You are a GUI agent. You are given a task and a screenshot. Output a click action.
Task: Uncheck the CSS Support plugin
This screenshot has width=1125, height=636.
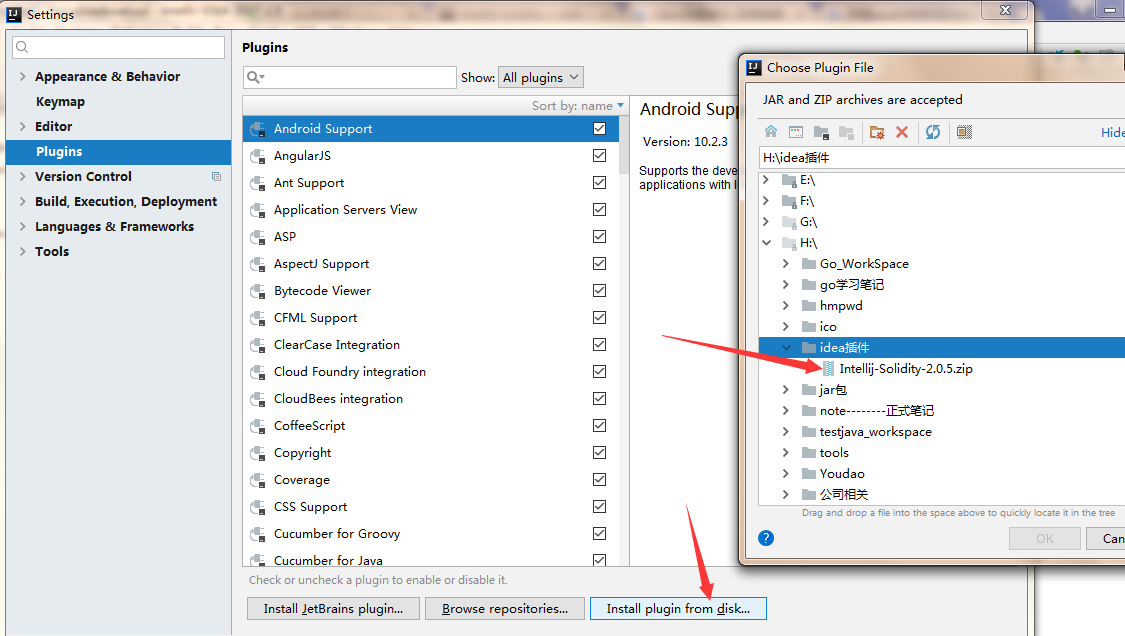[600, 507]
